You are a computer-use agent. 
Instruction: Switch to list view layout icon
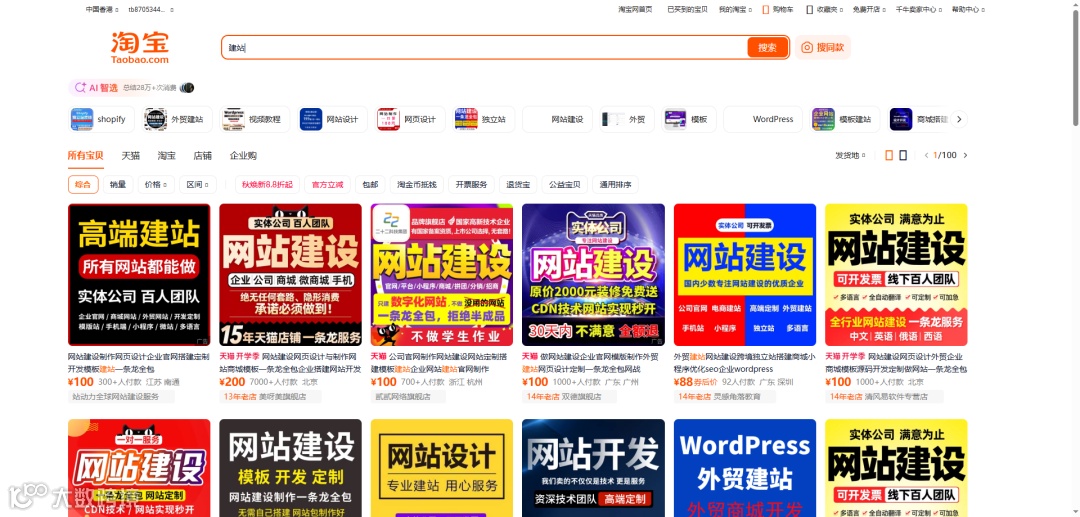pos(903,156)
